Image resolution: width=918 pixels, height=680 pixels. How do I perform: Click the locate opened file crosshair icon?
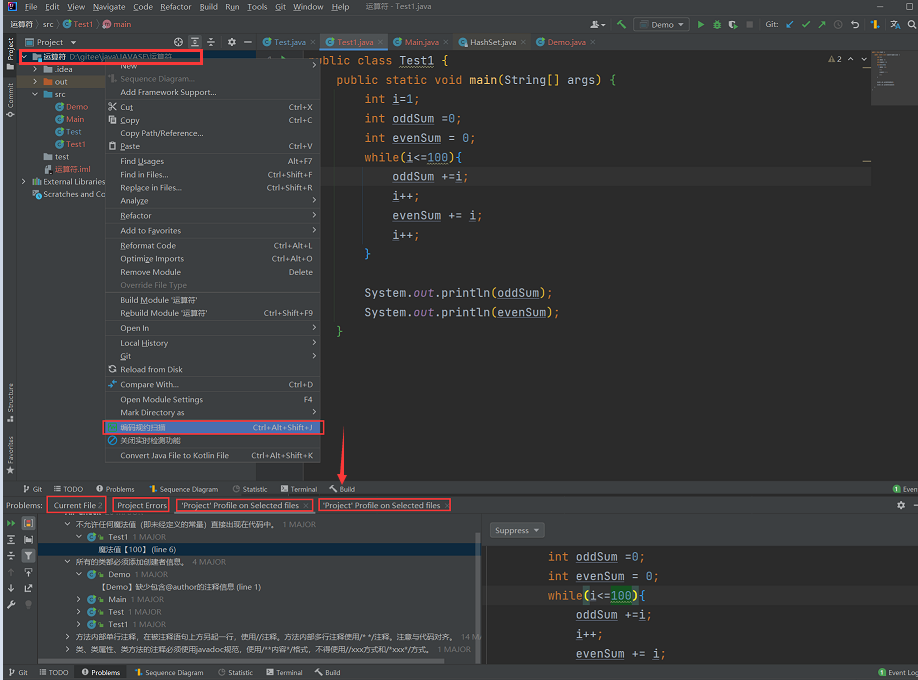pos(179,42)
